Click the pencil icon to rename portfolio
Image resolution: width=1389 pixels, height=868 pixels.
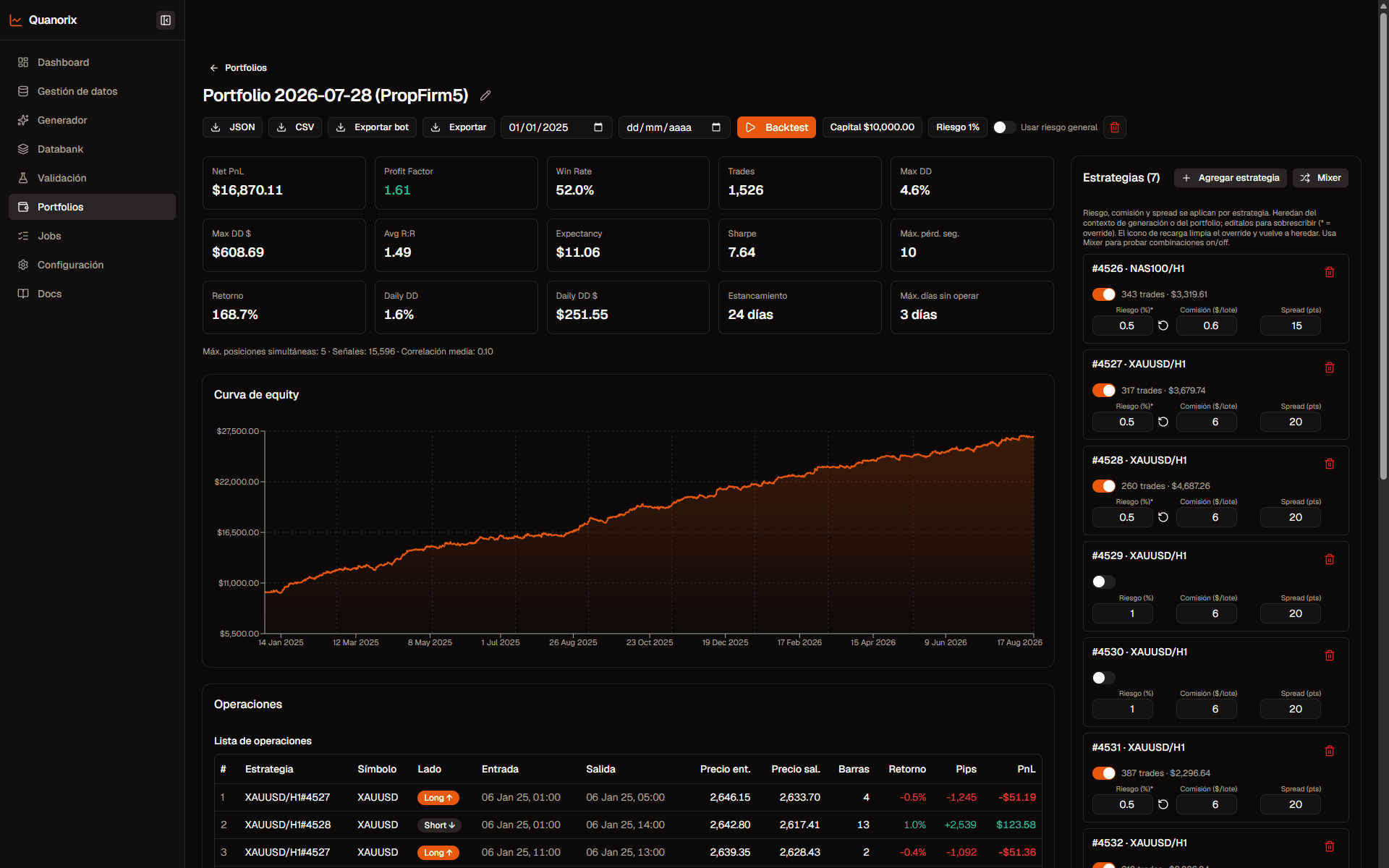pos(485,95)
